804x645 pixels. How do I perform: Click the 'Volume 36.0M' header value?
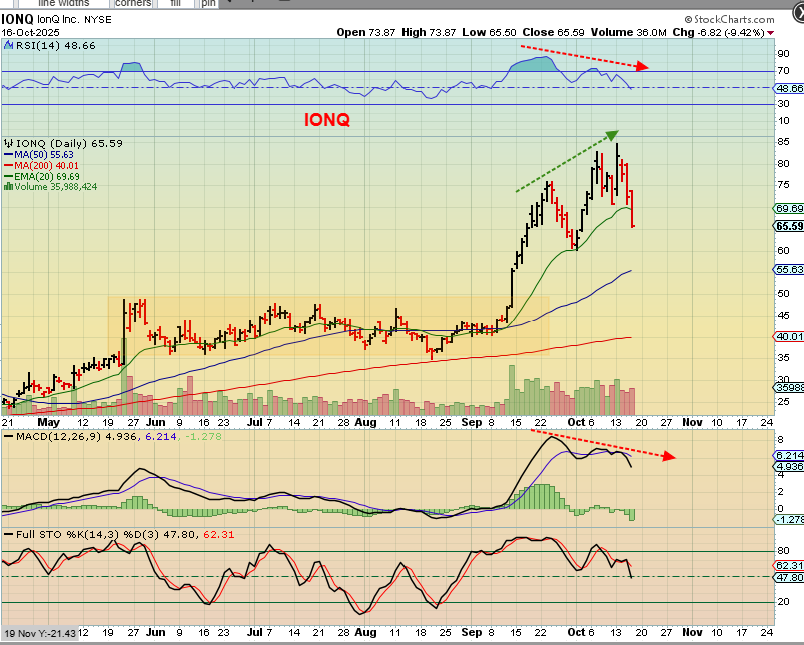click(629, 32)
